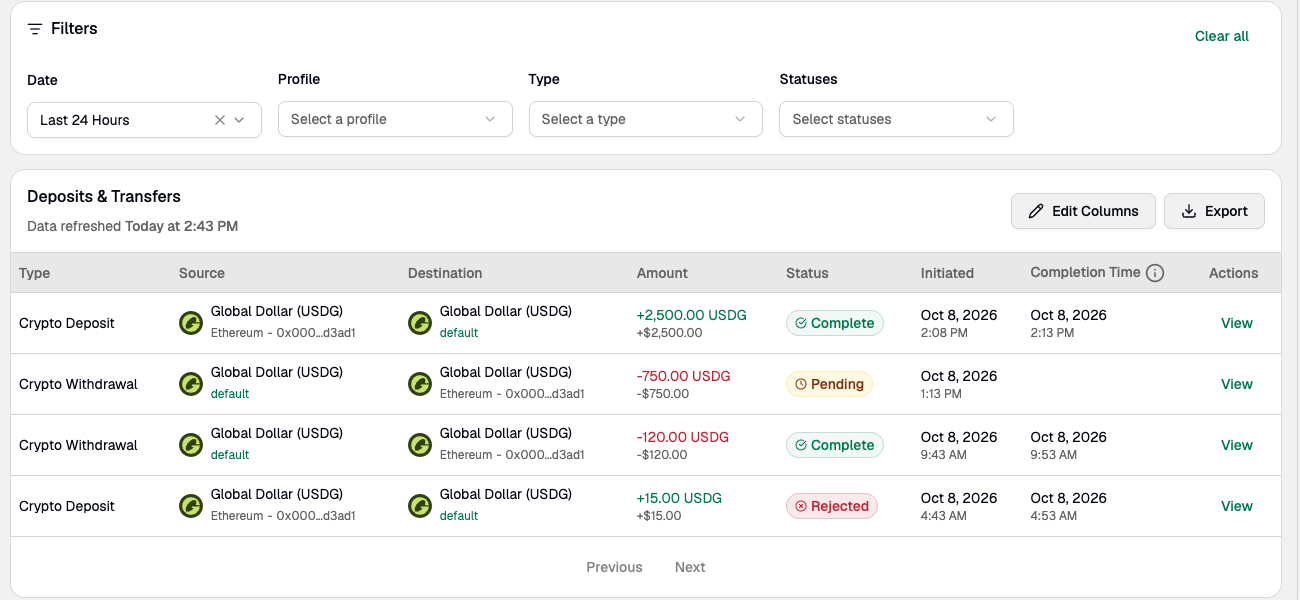
Task: Open the date filter chevron
Action: pyautogui.click(x=239, y=120)
